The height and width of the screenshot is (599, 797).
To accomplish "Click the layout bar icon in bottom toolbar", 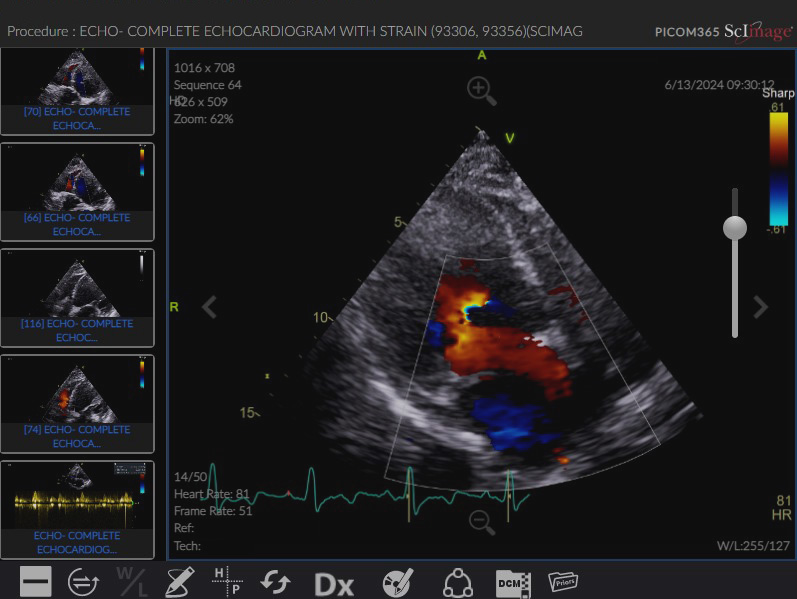I will pos(35,581).
